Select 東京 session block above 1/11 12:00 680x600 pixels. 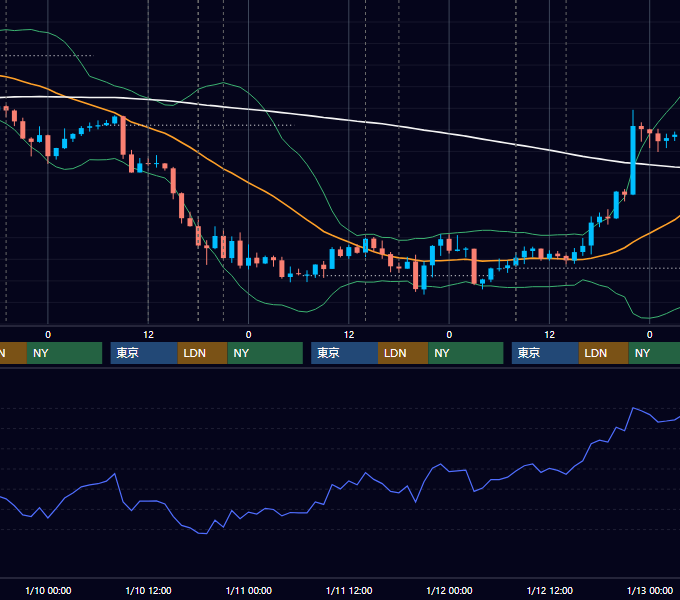point(345,353)
